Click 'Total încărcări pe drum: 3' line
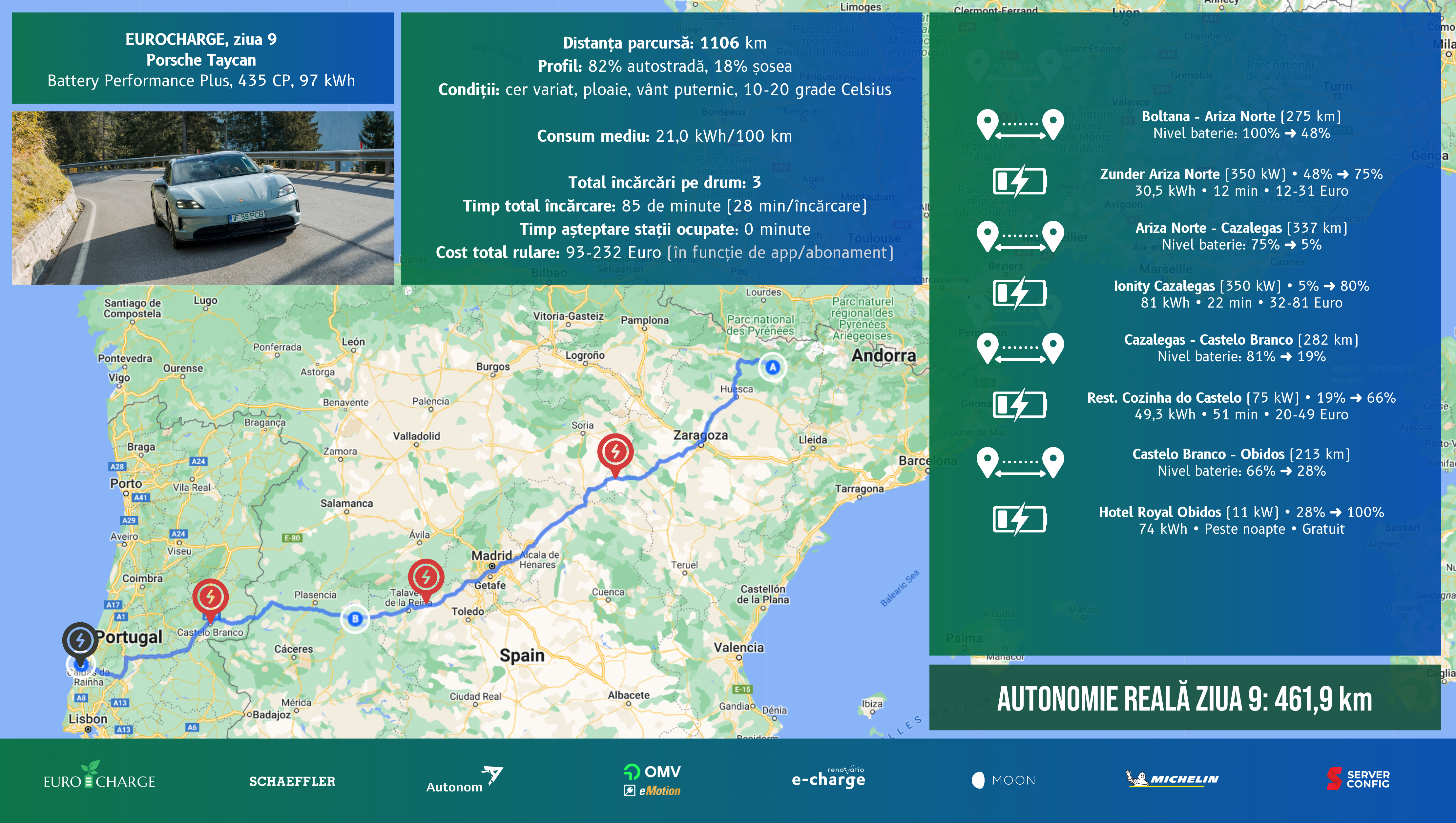The width and height of the screenshot is (1456, 823). (664, 183)
